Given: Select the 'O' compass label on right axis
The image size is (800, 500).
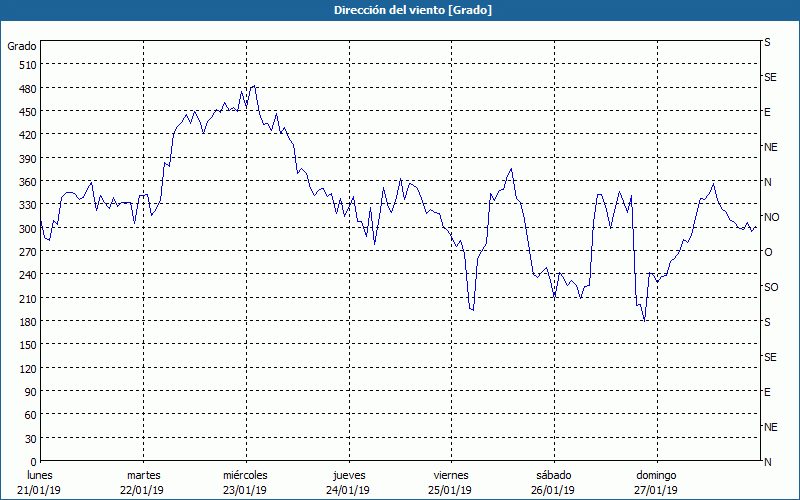Looking at the screenshot, I should [x=768, y=253].
